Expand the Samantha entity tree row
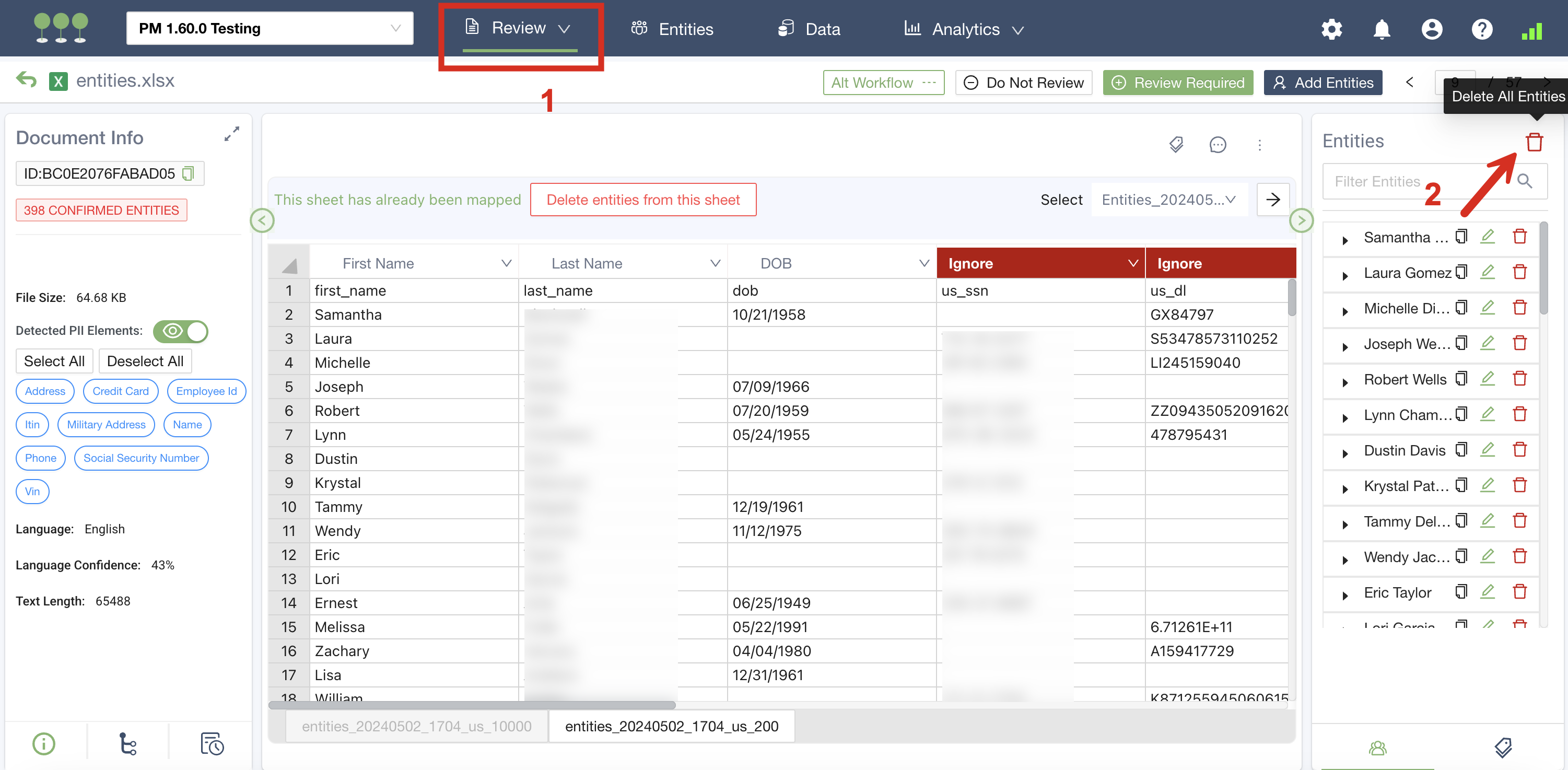Image resolution: width=1568 pixels, height=770 pixels. (x=1344, y=240)
